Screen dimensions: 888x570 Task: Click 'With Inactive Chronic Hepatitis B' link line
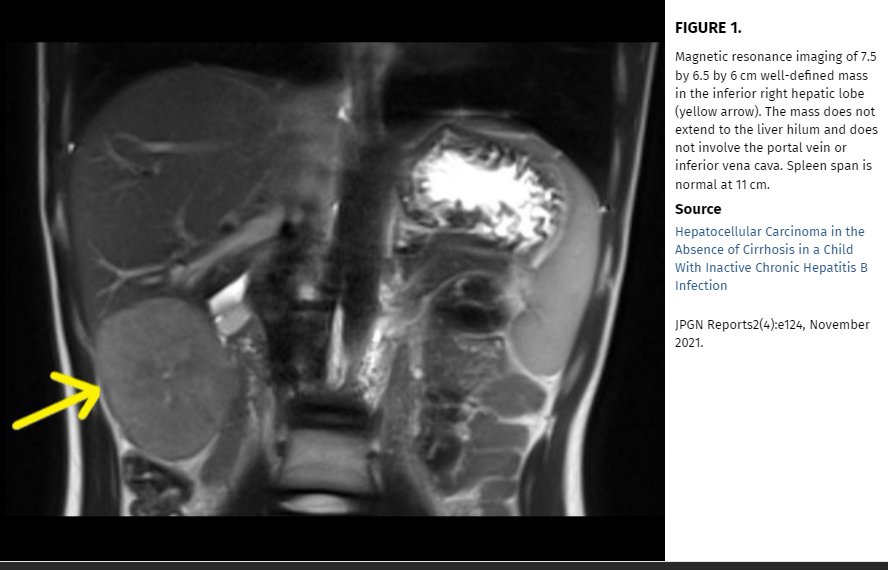(771, 267)
